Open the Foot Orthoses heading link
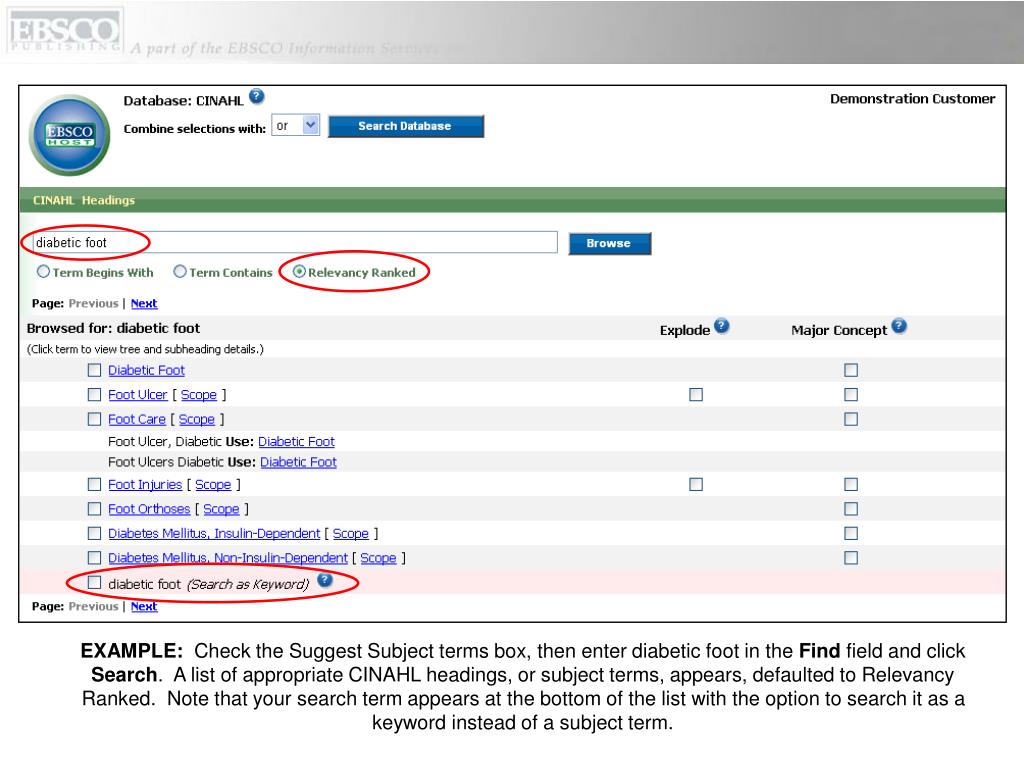The image size is (1024, 768). [149, 509]
